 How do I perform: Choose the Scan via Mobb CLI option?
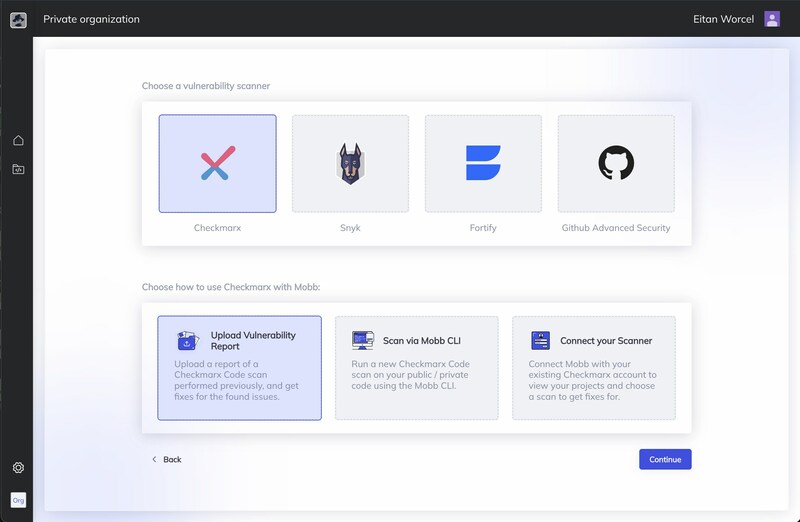(417, 368)
